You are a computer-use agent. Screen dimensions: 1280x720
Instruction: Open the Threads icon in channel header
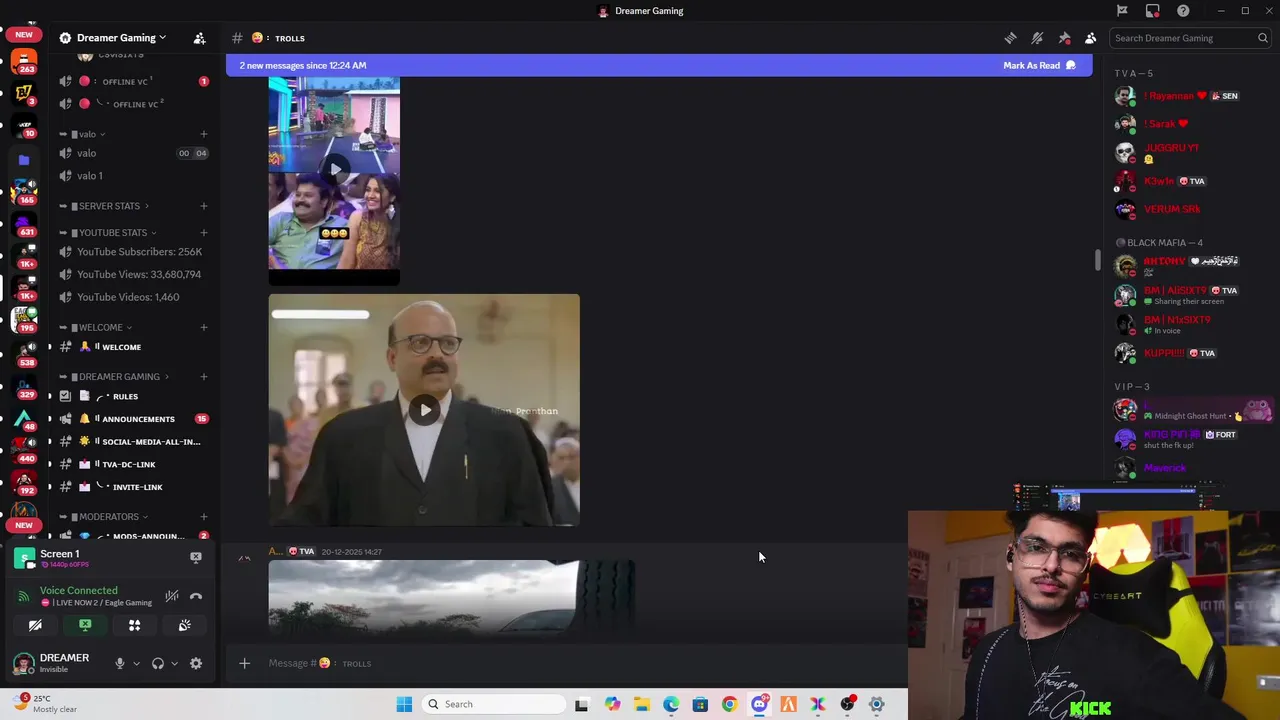[x=1010, y=38]
